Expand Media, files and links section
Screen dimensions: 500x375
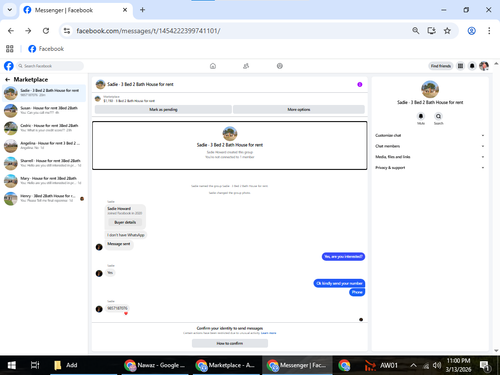[x=429, y=157]
